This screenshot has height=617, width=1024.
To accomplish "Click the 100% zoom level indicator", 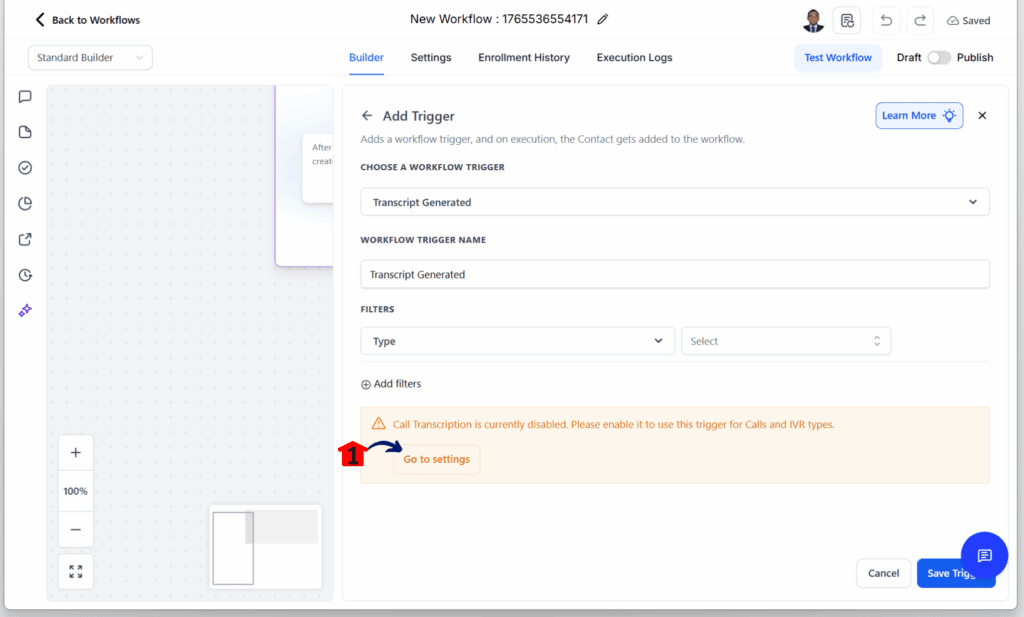I will (x=75, y=491).
